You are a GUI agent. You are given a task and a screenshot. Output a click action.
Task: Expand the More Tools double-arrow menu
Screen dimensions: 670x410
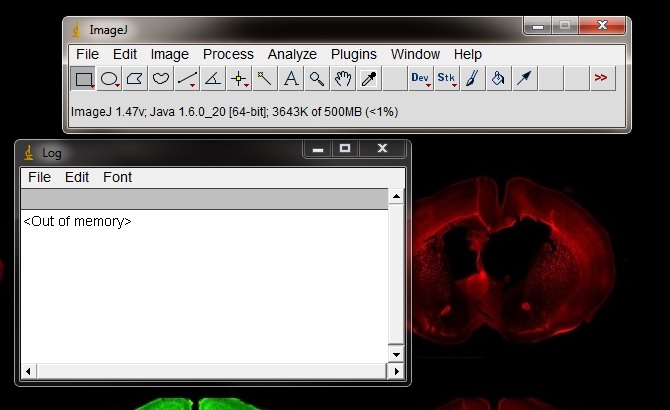coord(601,79)
